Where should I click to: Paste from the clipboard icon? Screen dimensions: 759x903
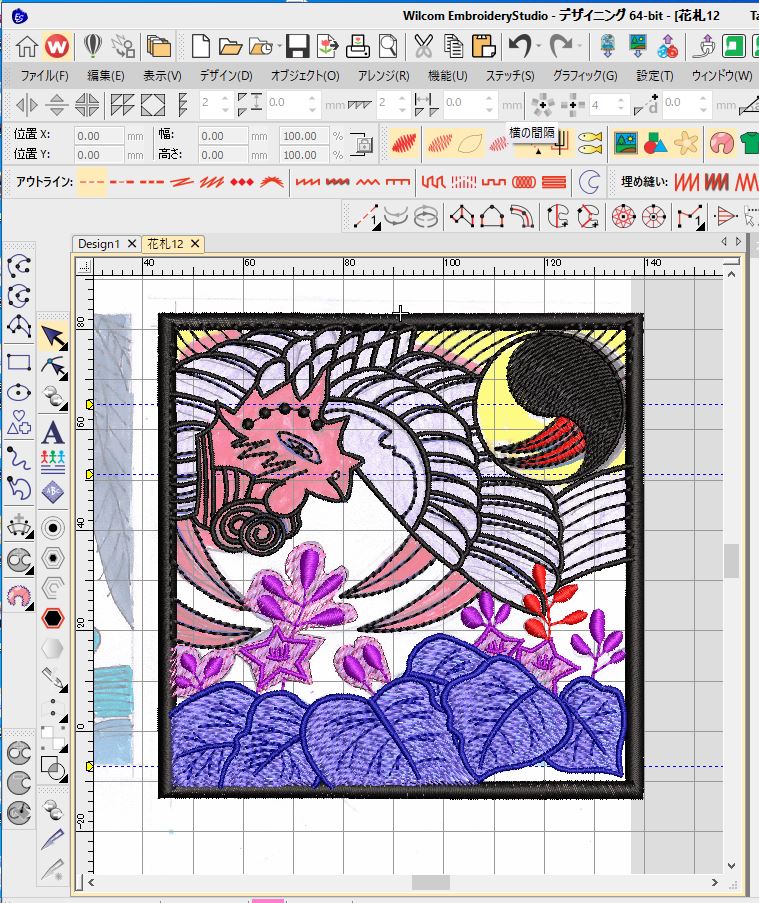(x=484, y=46)
